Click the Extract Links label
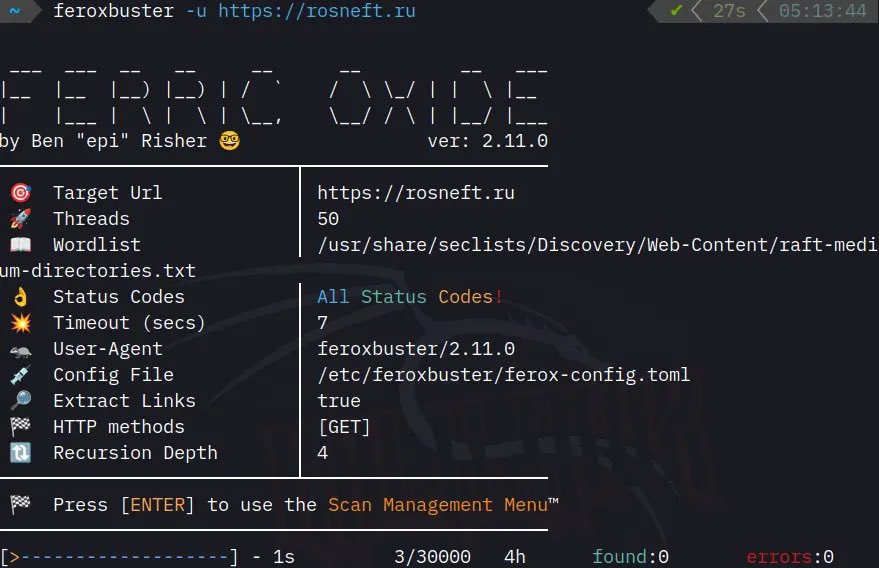The width and height of the screenshot is (879, 568). 124,401
